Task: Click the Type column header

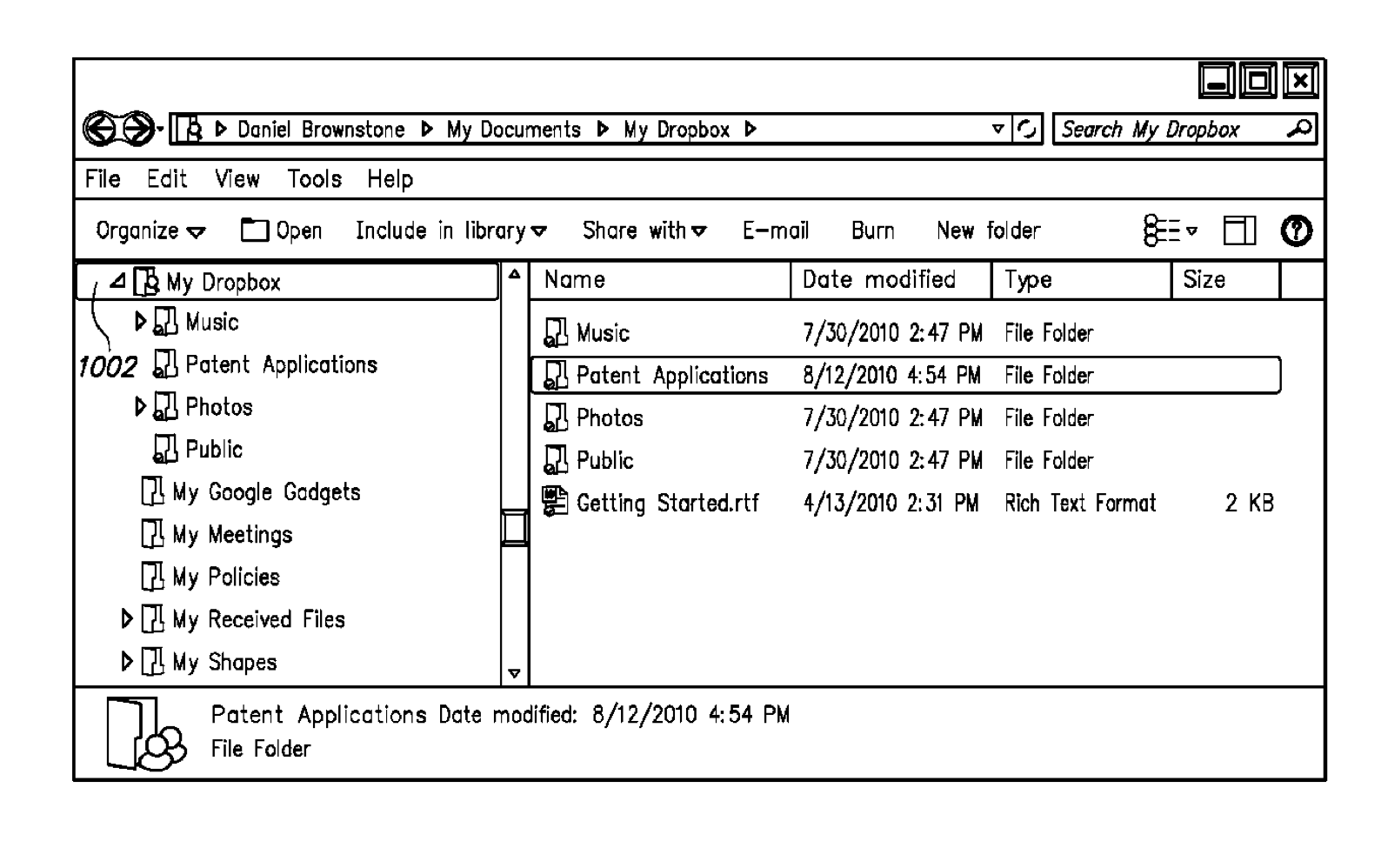Action: (1082, 280)
